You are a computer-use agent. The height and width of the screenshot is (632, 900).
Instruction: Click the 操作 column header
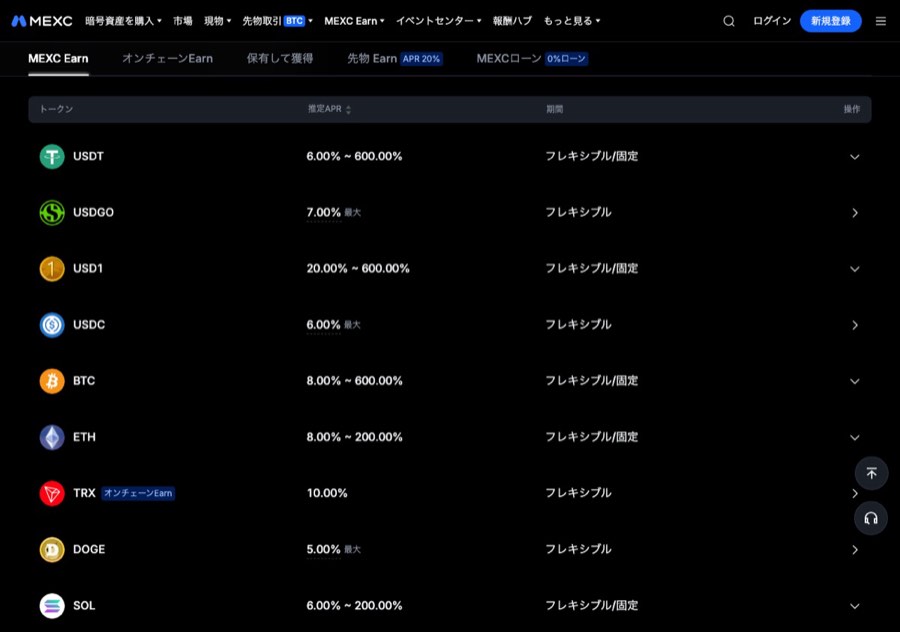coord(852,109)
